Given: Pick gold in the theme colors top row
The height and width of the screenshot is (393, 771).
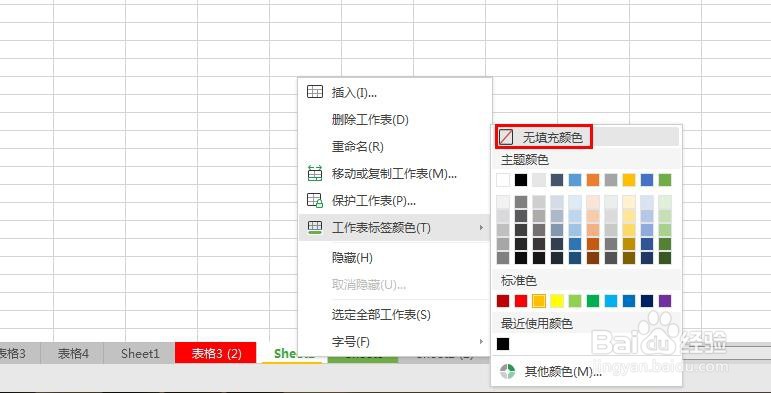Looking at the screenshot, I should coord(629,180).
